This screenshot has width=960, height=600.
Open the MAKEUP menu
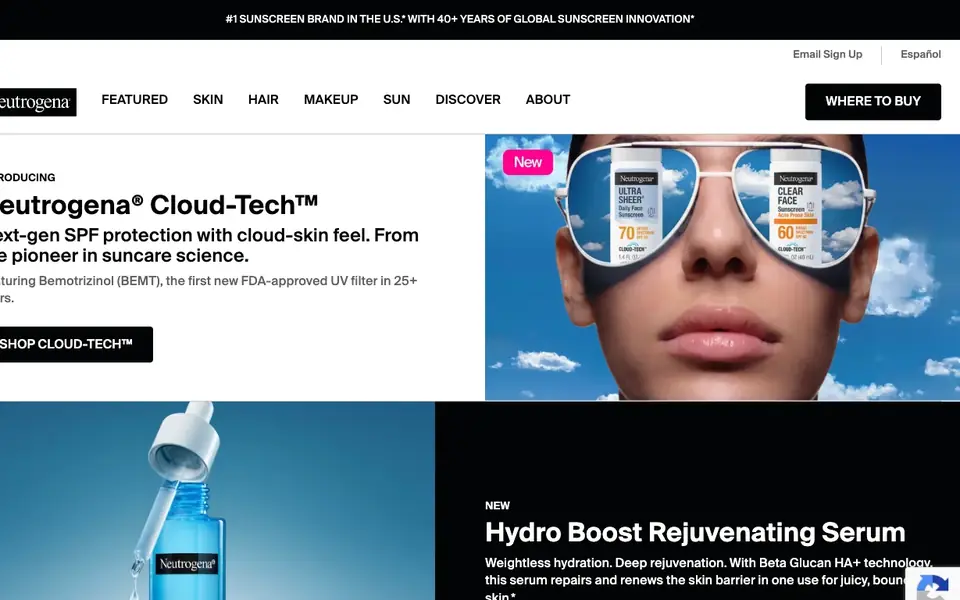pyautogui.click(x=331, y=99)
